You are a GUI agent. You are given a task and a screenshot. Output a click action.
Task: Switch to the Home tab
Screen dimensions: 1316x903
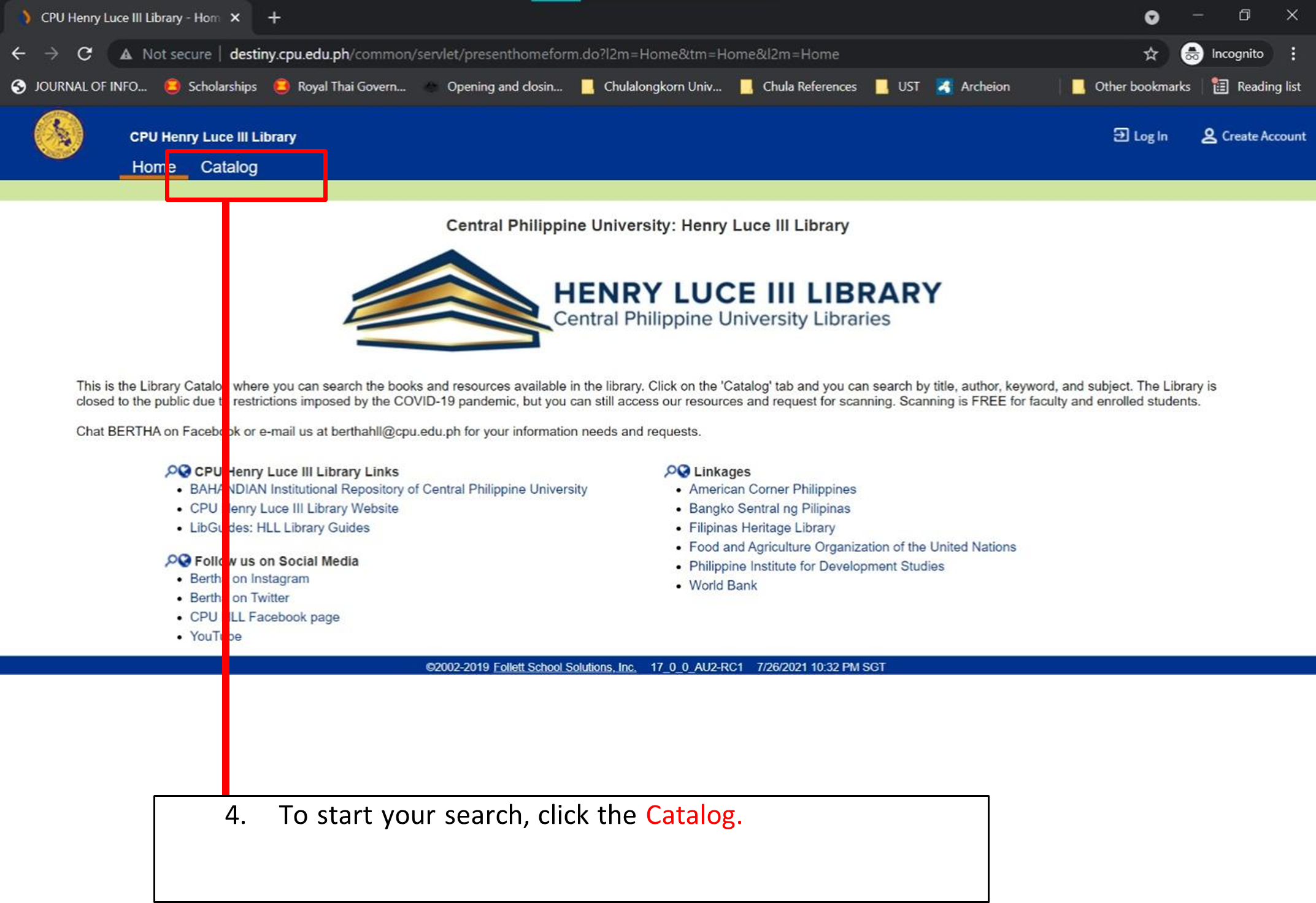(154, 167)
